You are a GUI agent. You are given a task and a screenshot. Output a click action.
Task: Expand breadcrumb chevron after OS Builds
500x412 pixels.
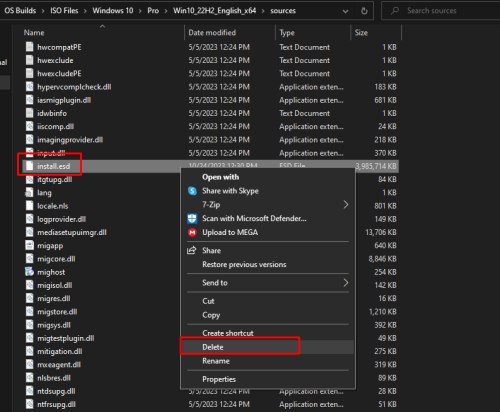click(43, 11)
